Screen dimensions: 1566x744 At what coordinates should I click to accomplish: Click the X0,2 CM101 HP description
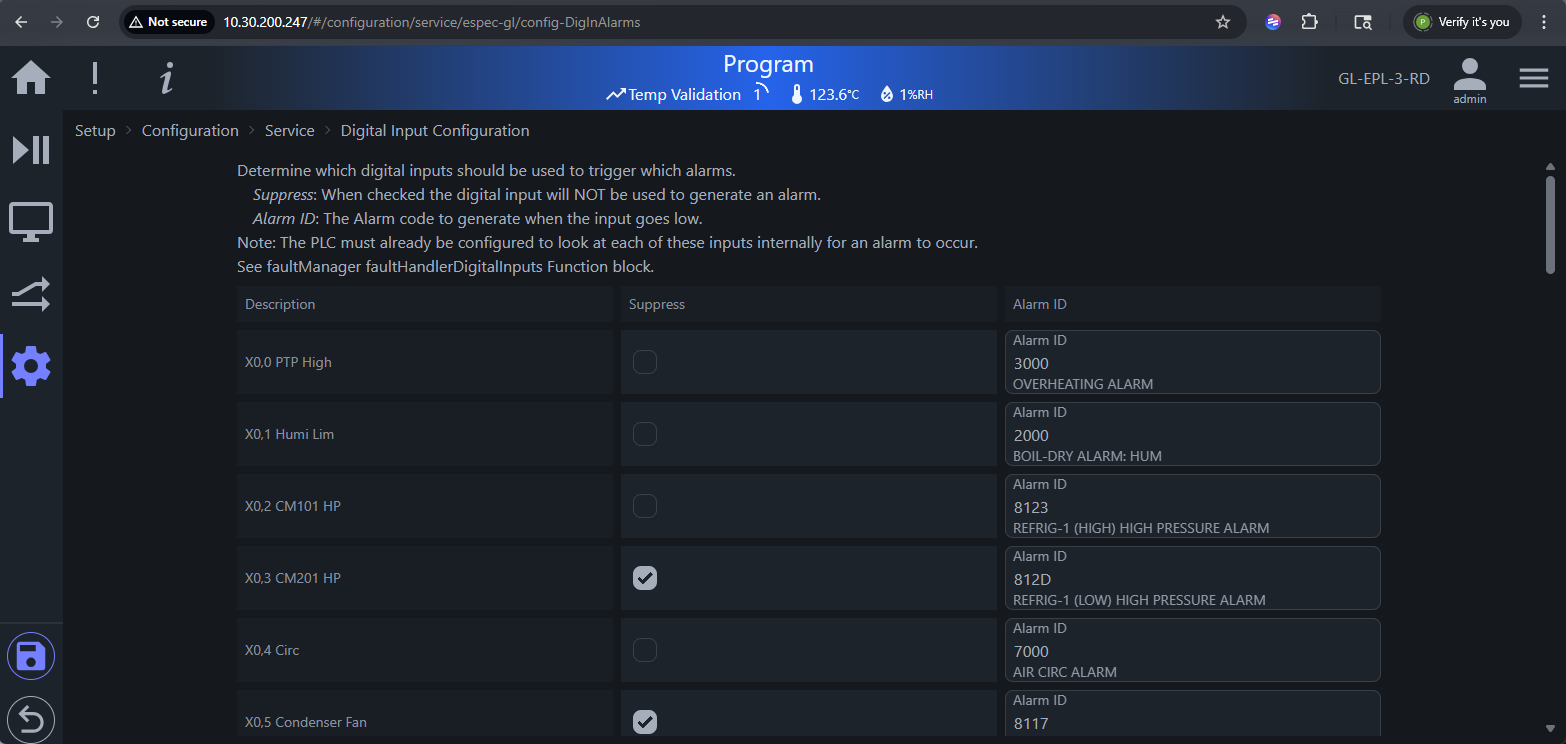coord(293,506)
